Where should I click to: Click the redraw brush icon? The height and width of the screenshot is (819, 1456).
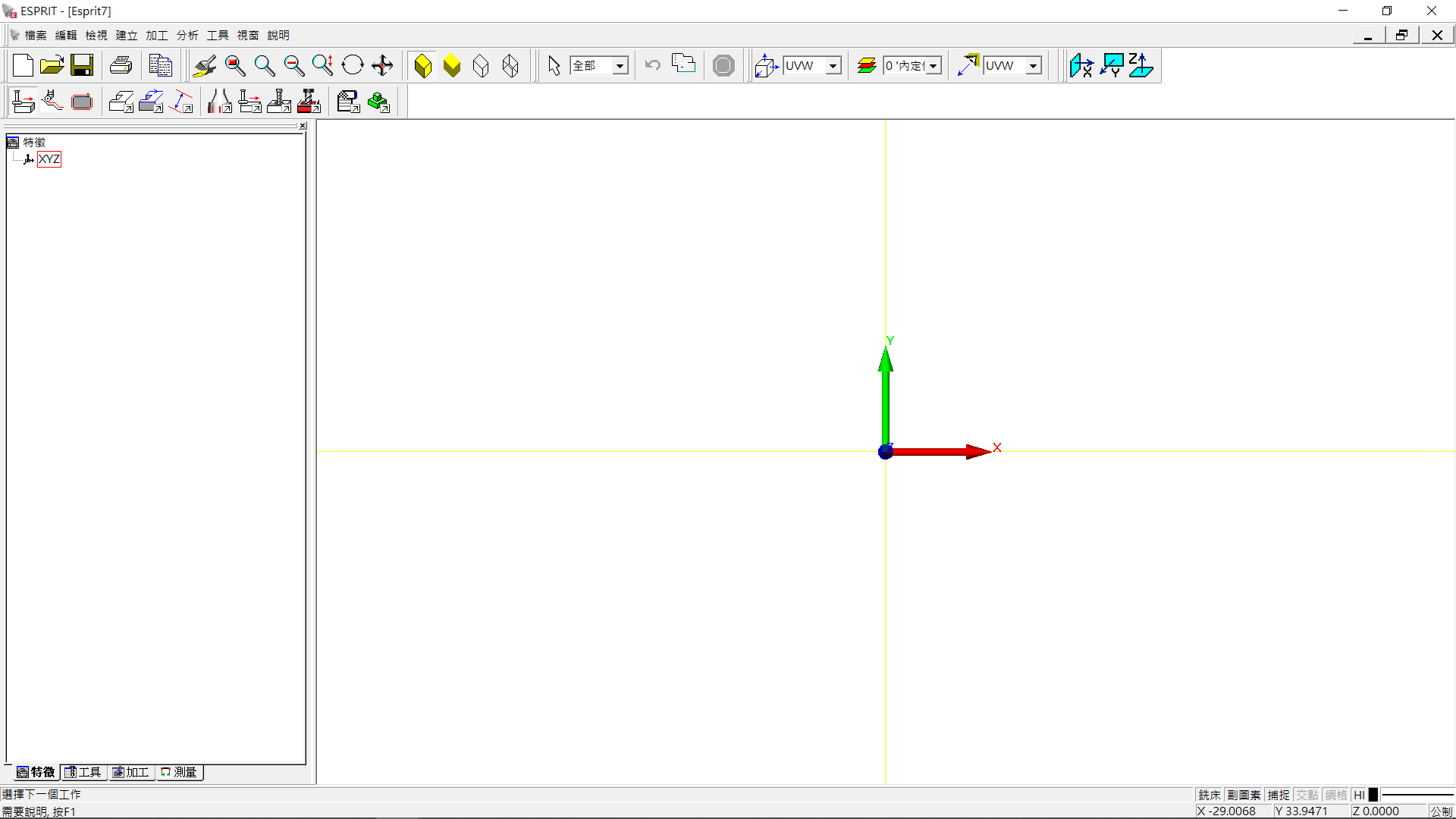pos(204,66)
